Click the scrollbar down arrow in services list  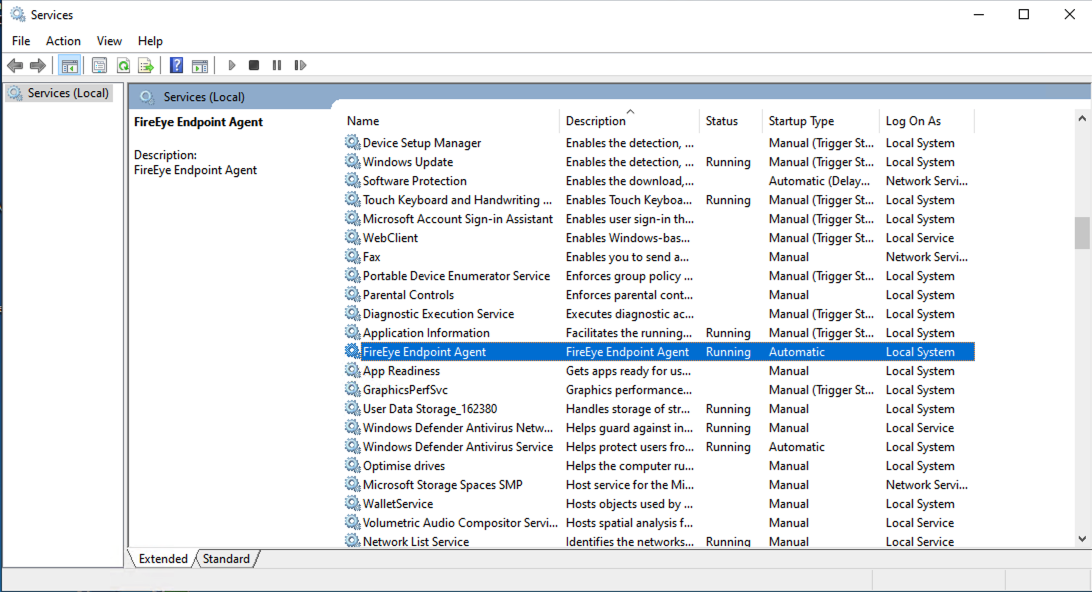[x=1082, y=538]
